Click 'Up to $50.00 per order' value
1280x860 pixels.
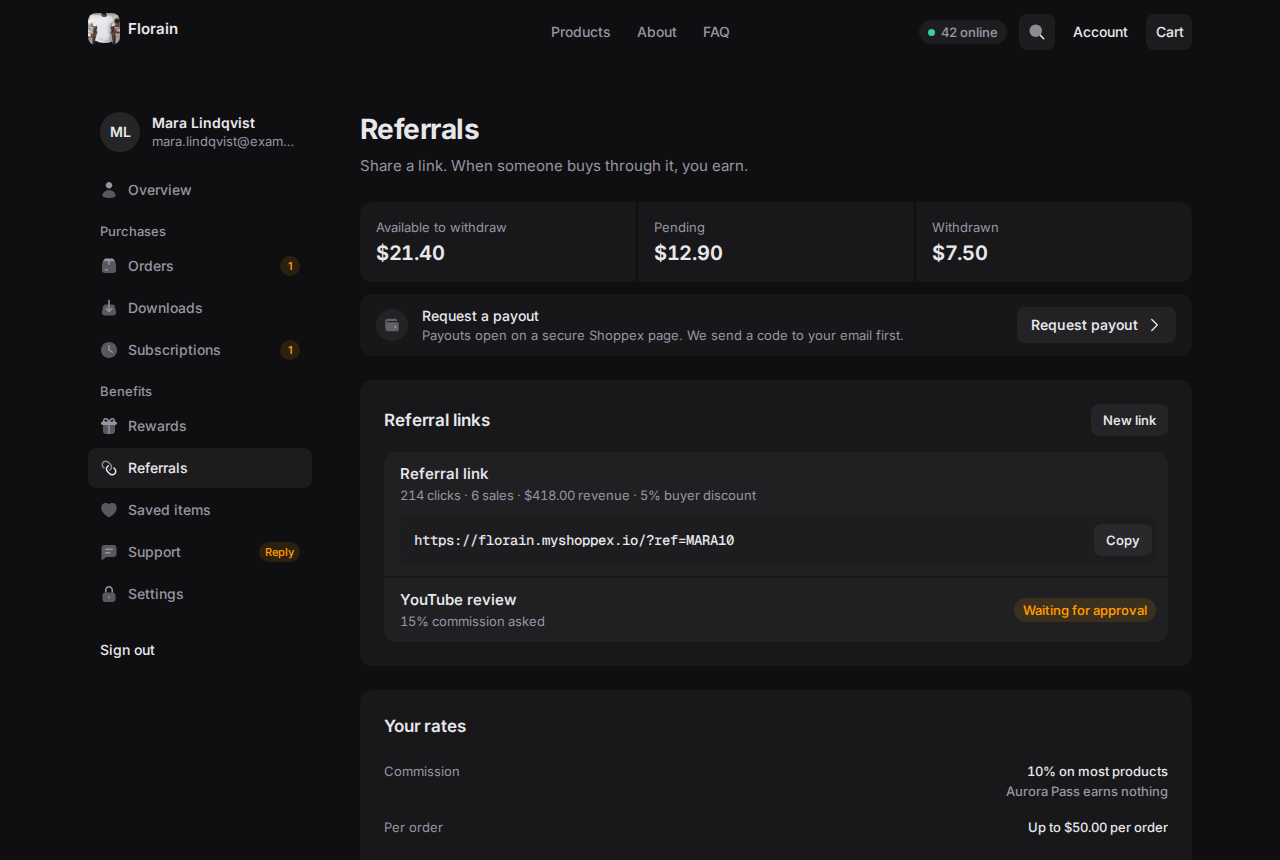1098,828
